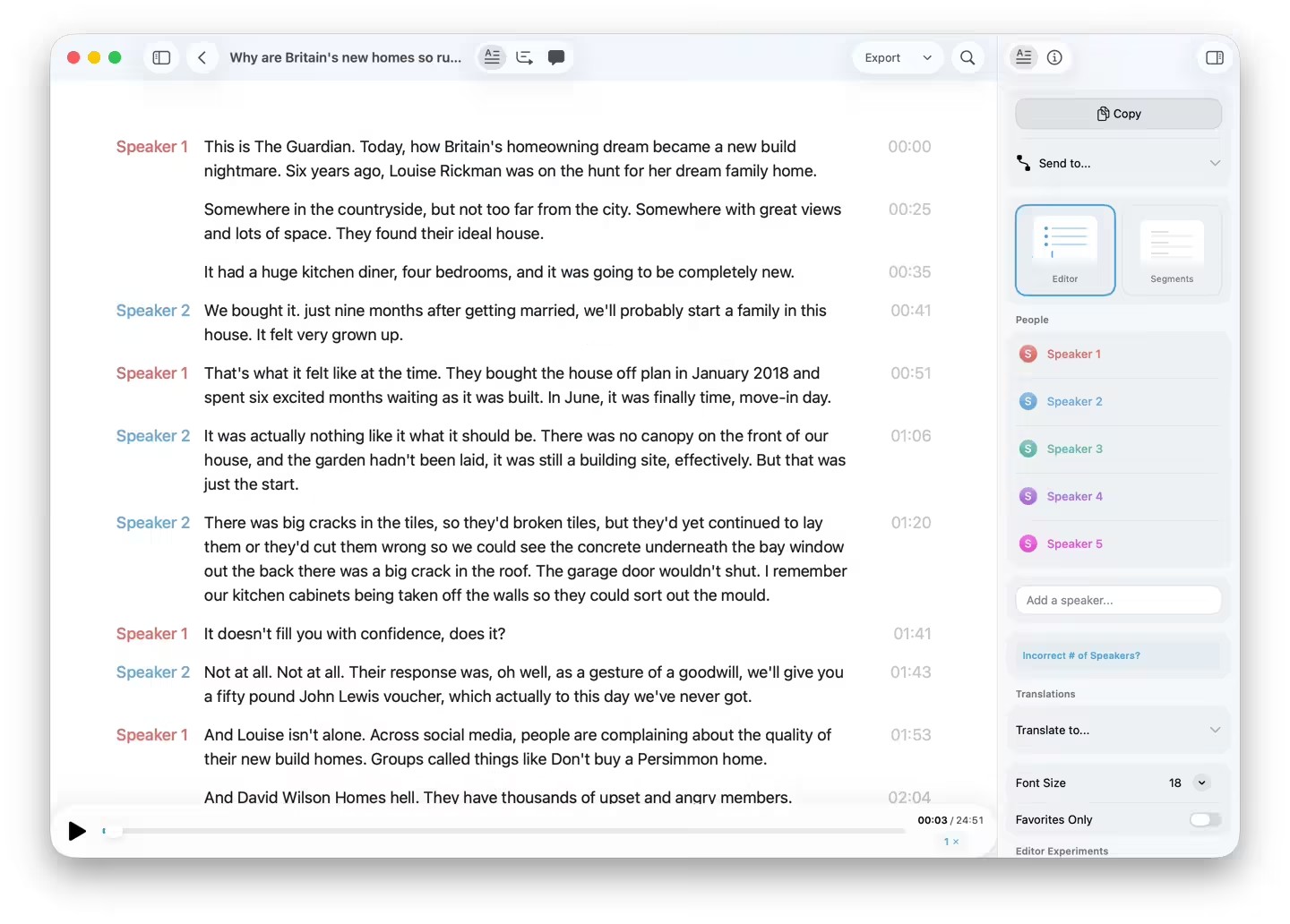Expand the Translate to... dropdown

point(1118,730)
